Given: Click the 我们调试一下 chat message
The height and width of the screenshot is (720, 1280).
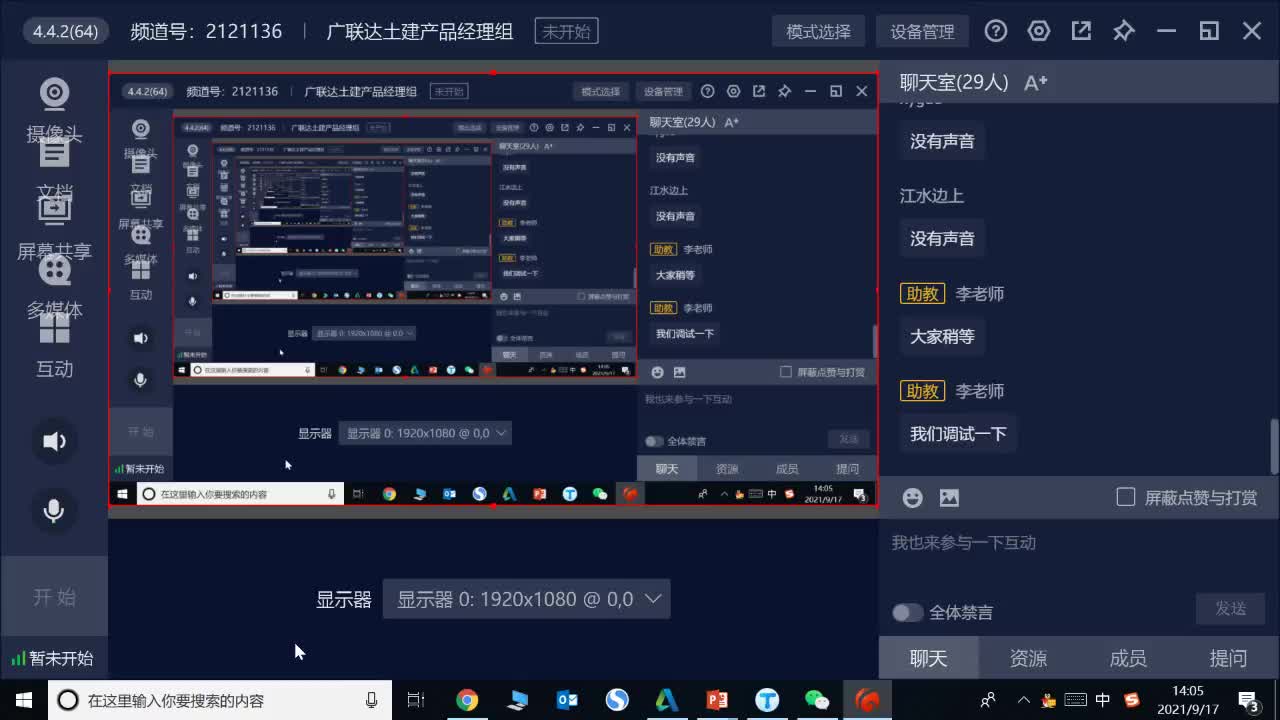Looking at the screenshot, I should pyautogui.click(x=958, y=434).
